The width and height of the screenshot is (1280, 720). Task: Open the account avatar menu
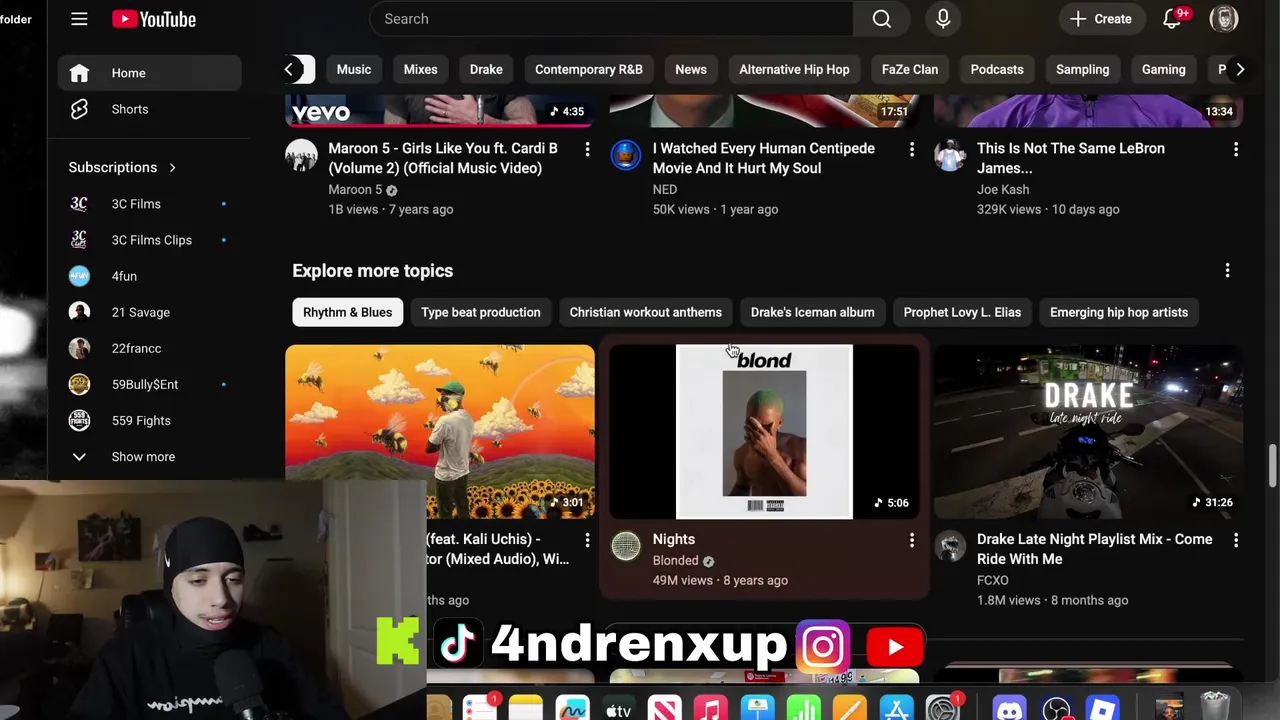coord(1224,18)
